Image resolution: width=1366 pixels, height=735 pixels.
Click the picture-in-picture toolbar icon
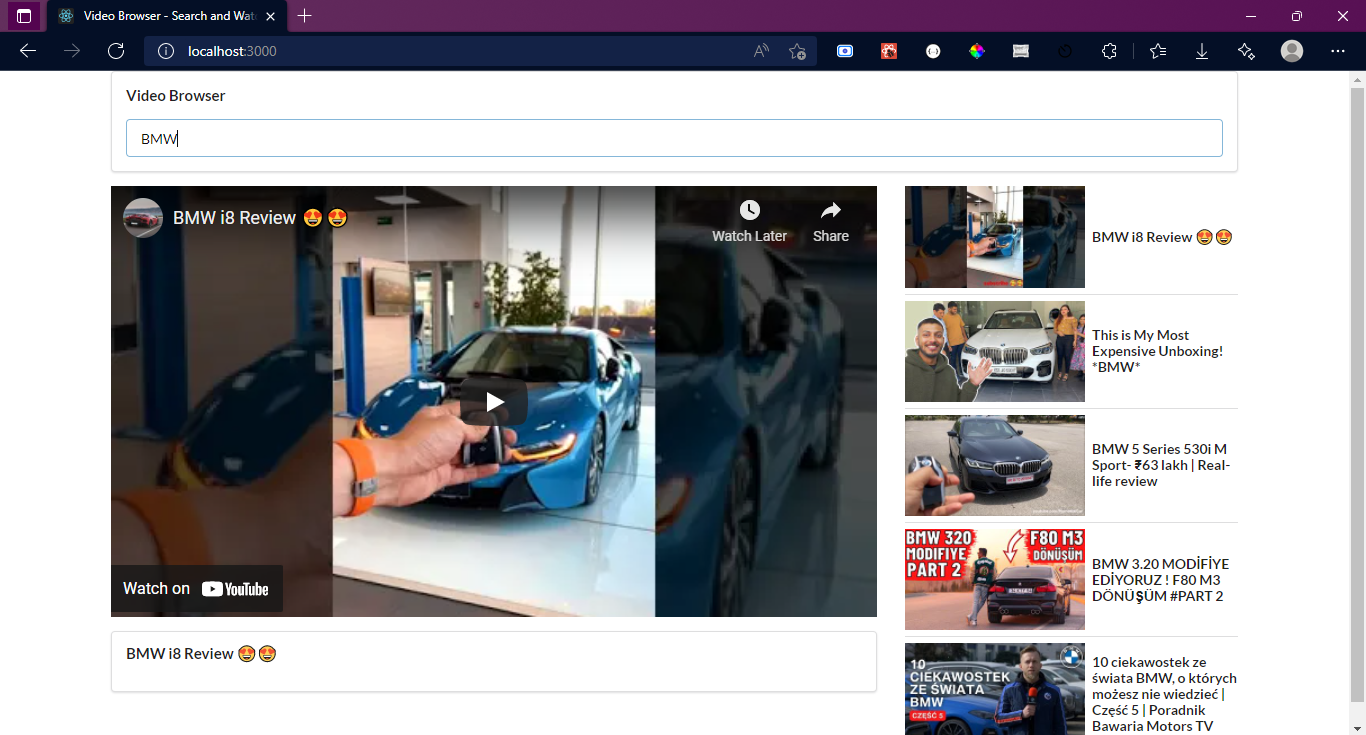845,50
